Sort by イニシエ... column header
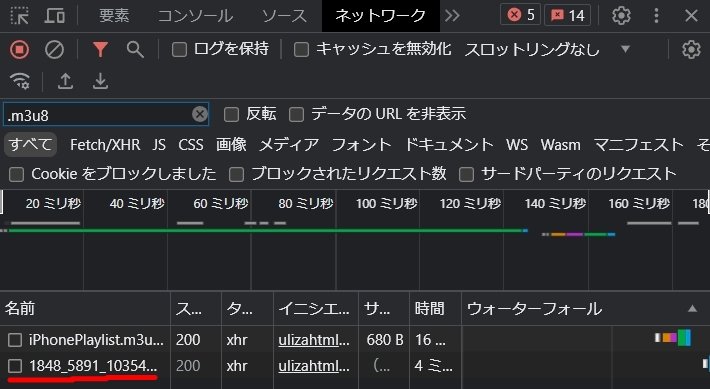 pyautogui.click(x=316, y=309)
